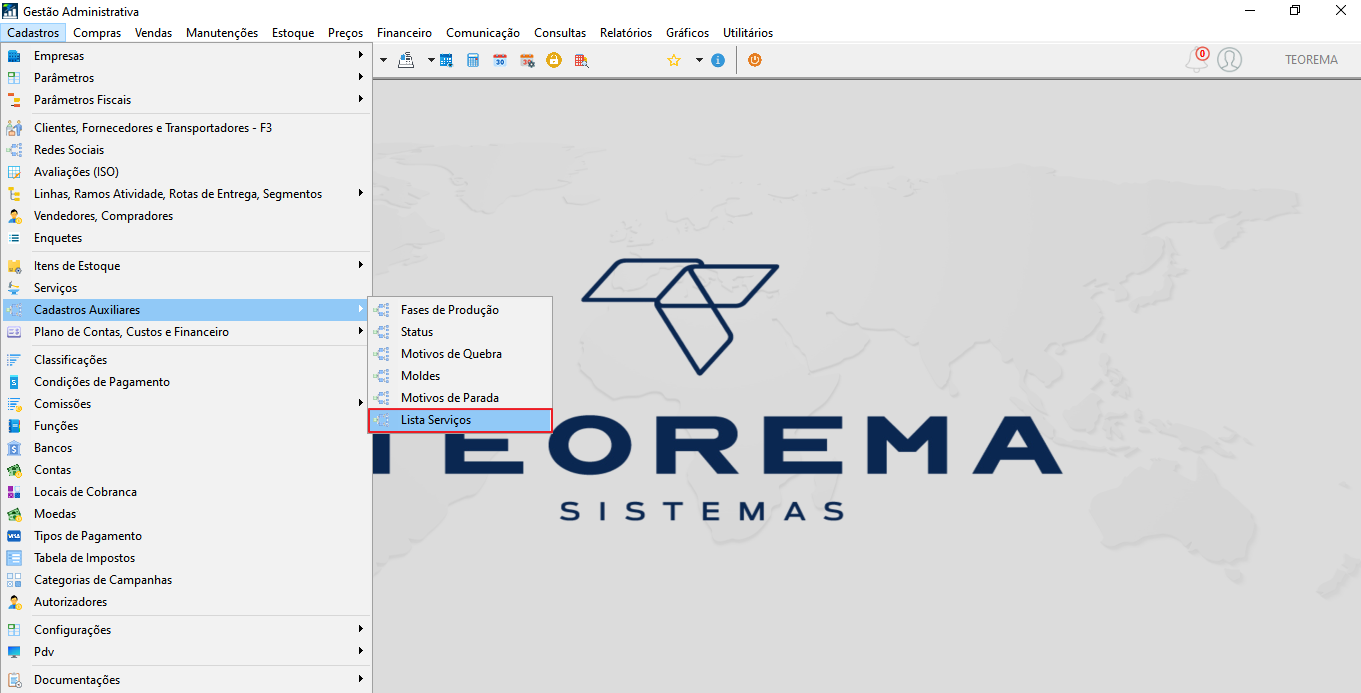Open the Relatórios menu
This screenshot has height=693, width=1361.
626,33
